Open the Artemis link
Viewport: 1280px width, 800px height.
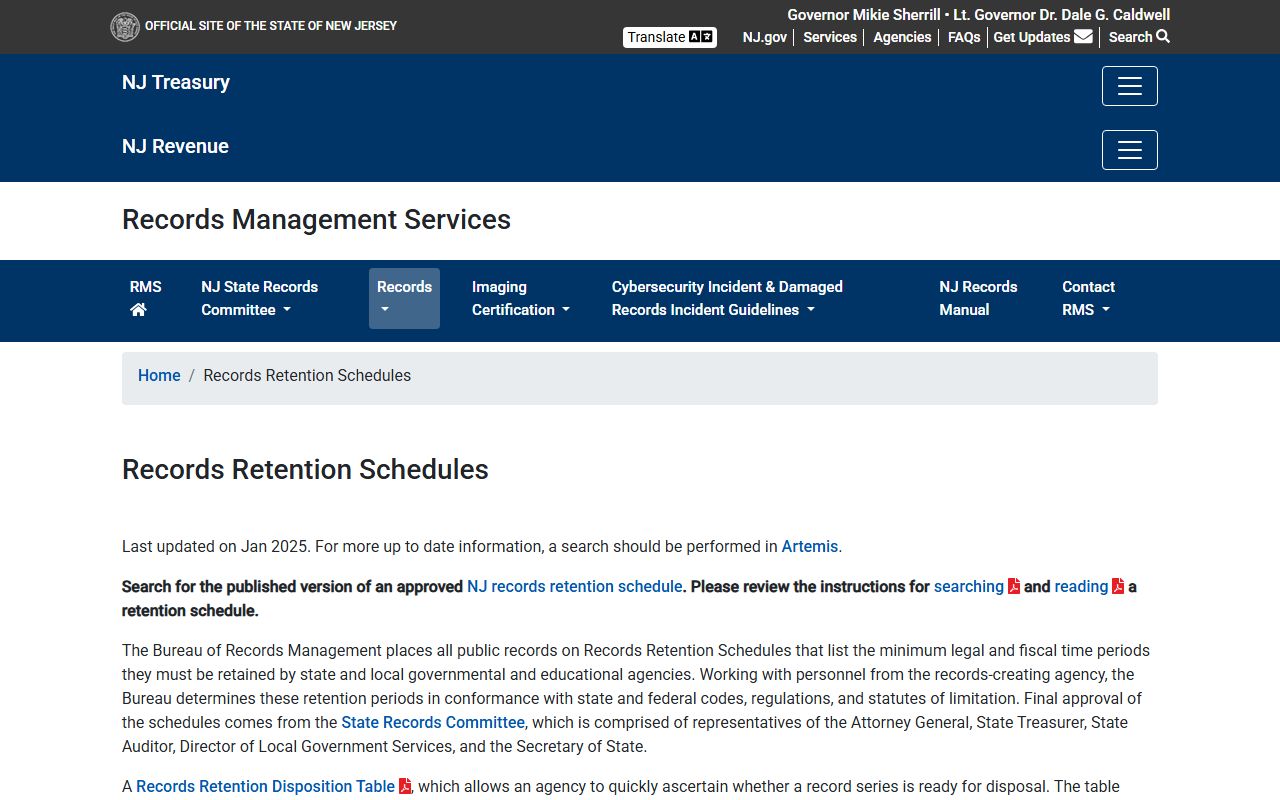(810, 546)
